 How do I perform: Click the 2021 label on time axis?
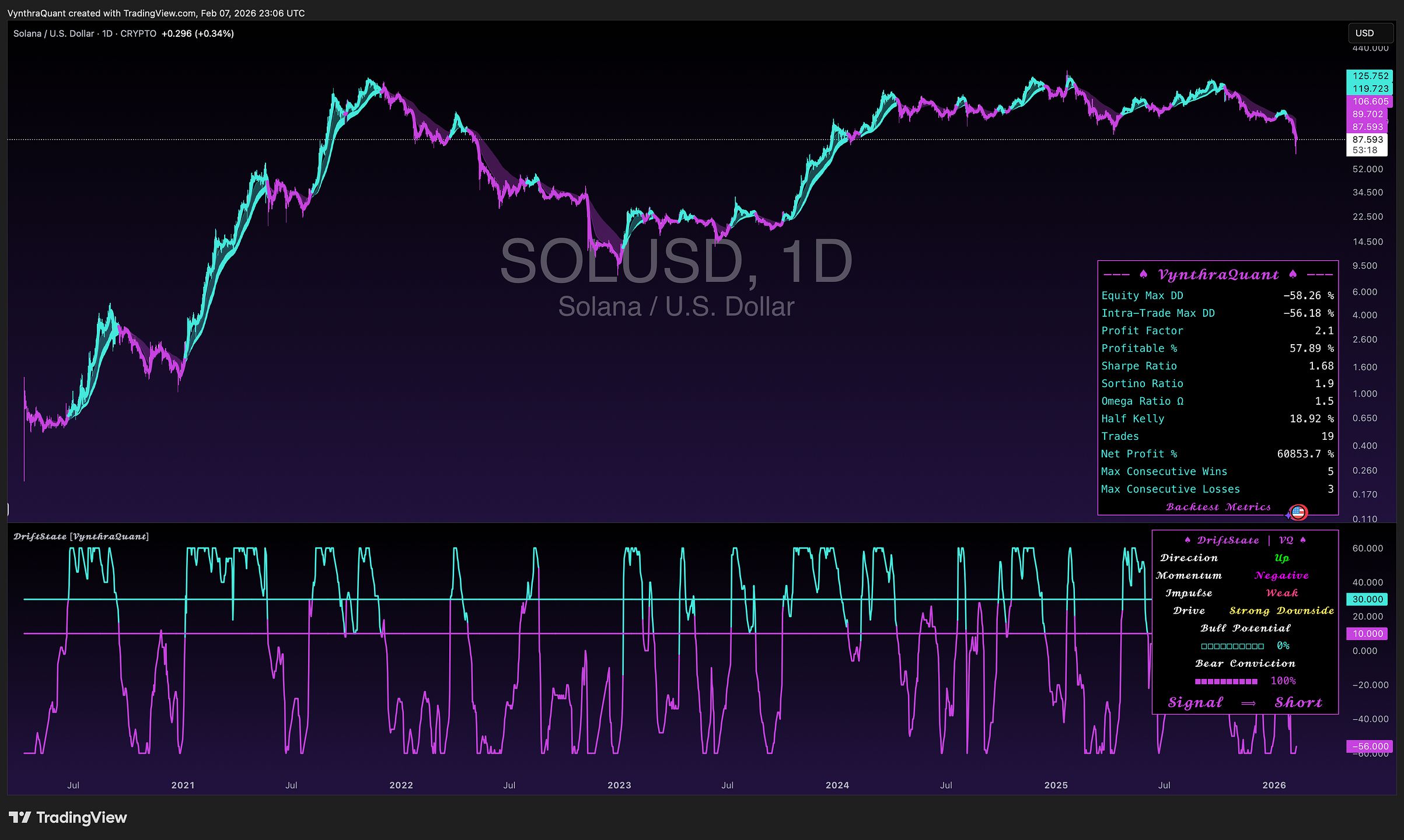(183, 785)
